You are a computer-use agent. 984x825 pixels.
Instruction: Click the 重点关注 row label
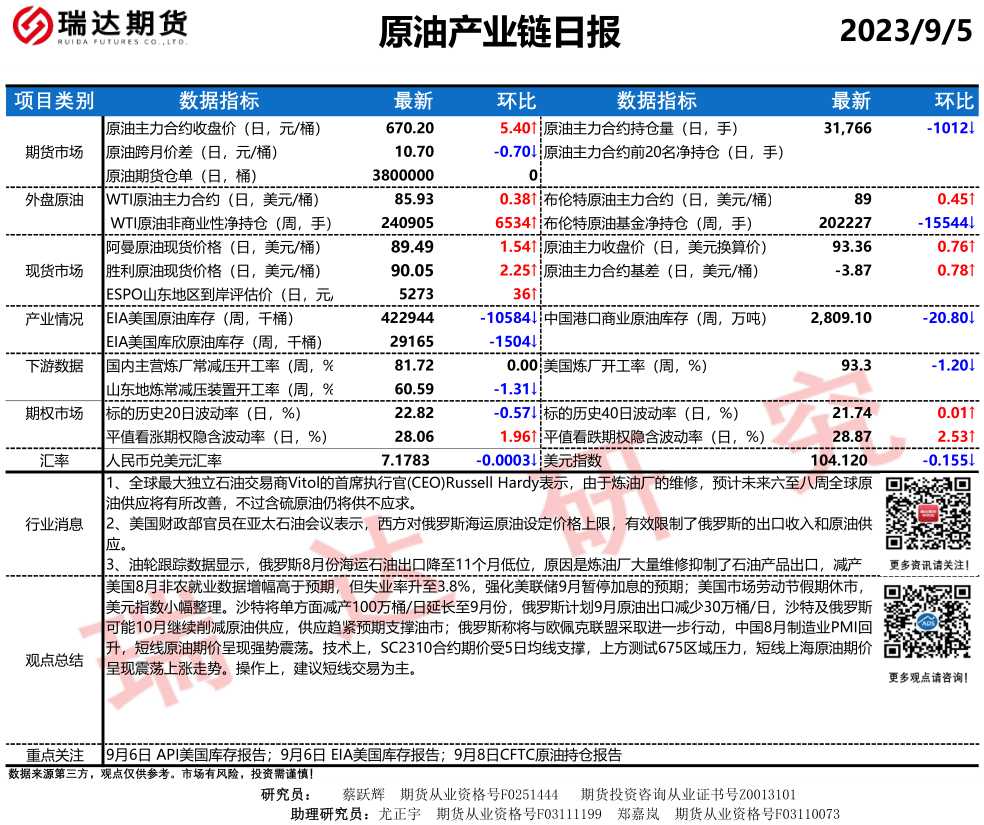pos(54,755)
